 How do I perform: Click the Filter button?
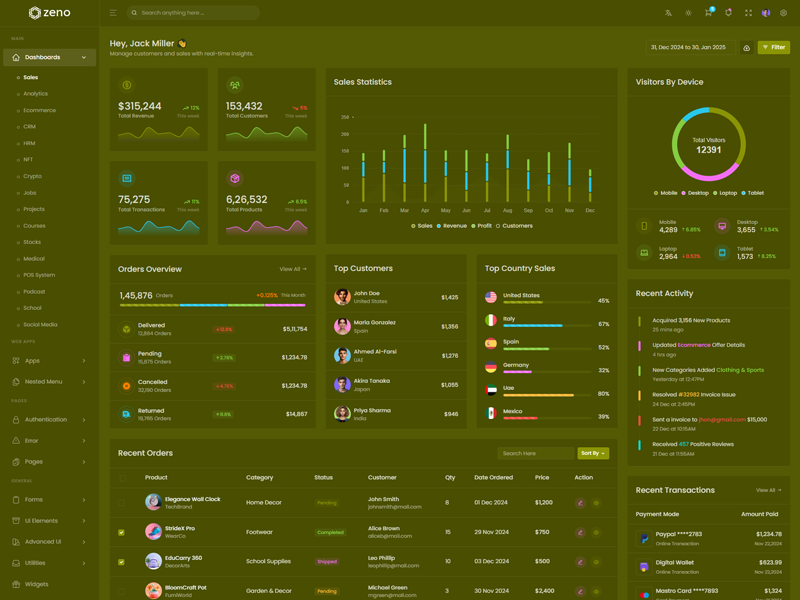click(x=774, y=47)
